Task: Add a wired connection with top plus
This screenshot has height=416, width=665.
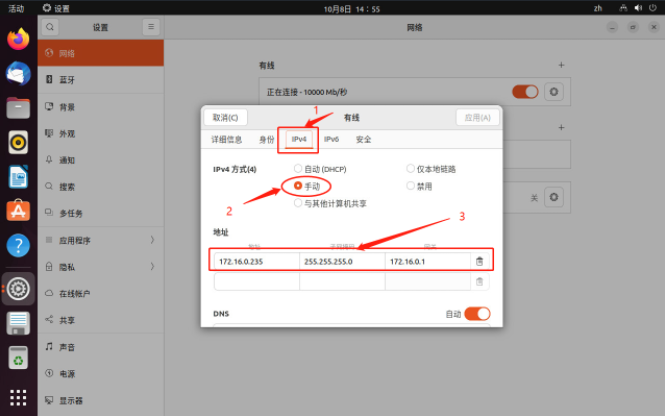Action: pos(561,65)
